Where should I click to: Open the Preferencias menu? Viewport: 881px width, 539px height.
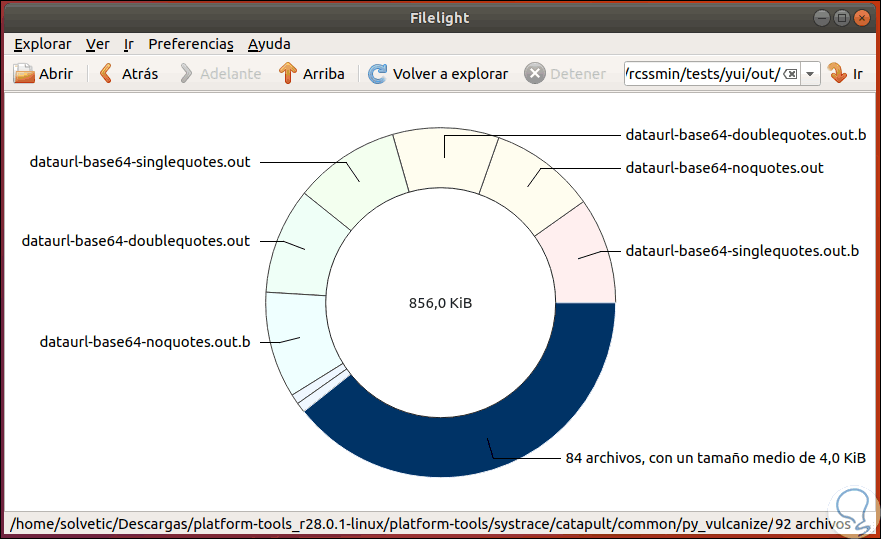point(191,44)
